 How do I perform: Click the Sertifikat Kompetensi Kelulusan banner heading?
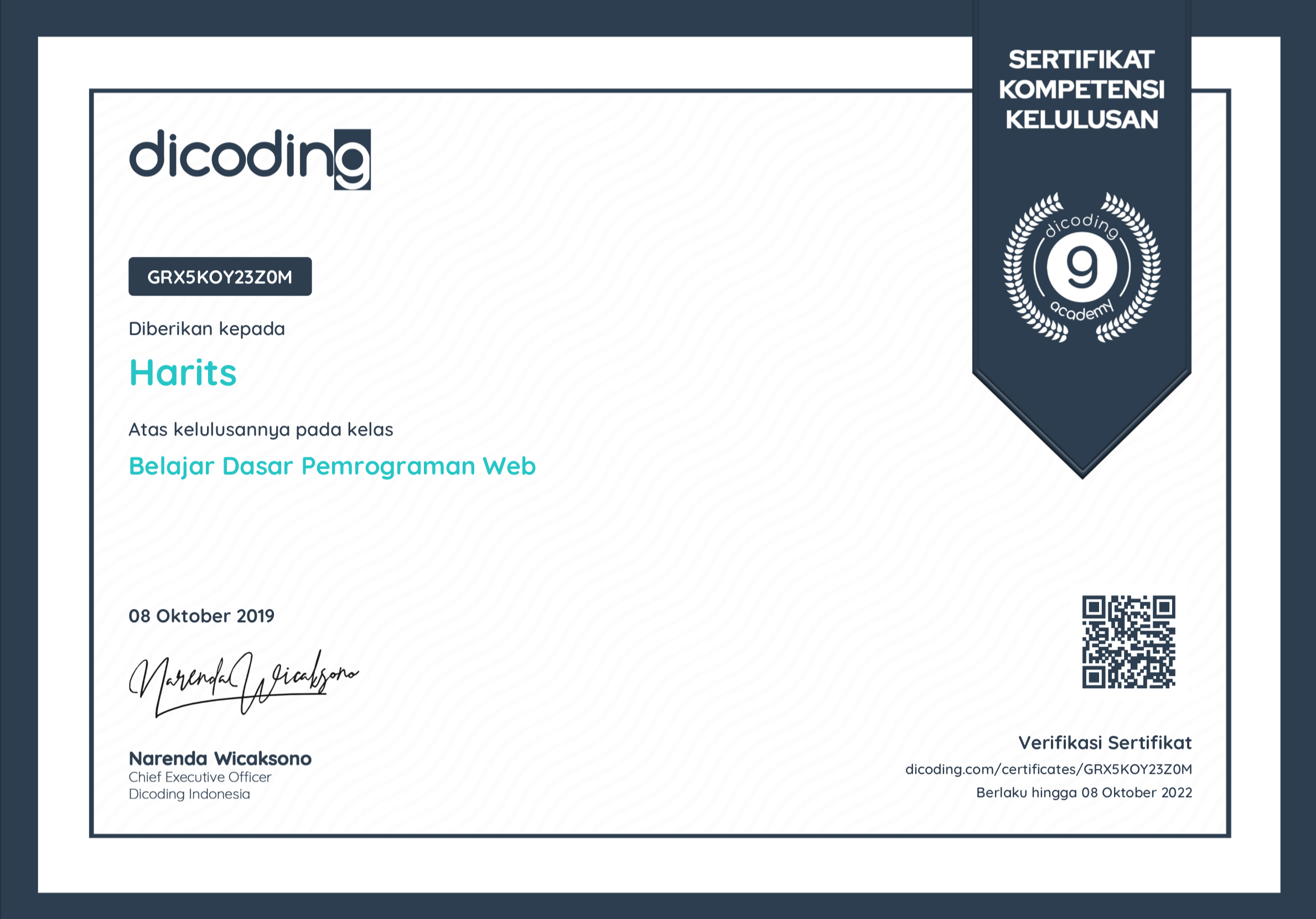pos(1081,90)
